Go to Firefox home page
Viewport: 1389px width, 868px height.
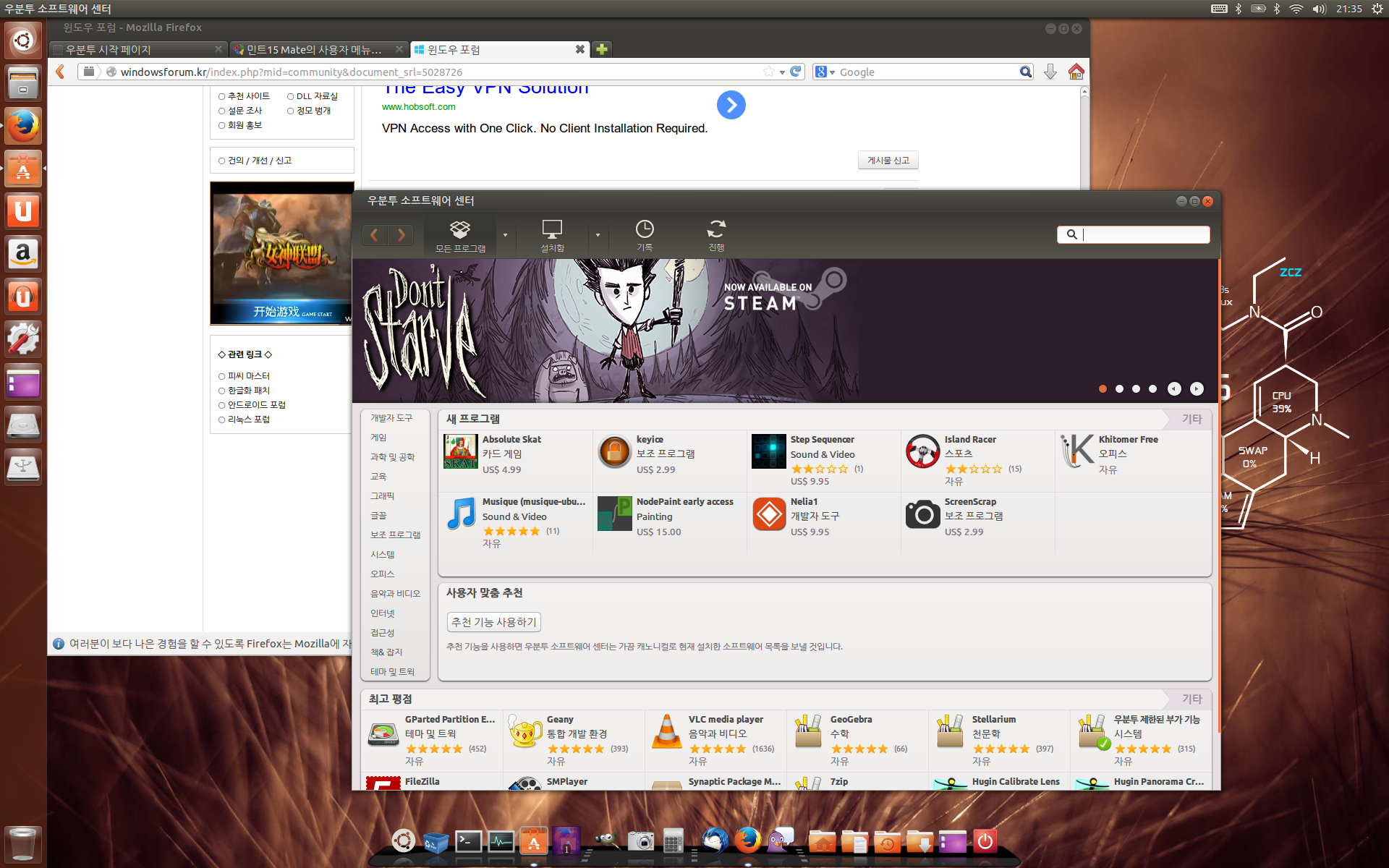coord(1076,72)
